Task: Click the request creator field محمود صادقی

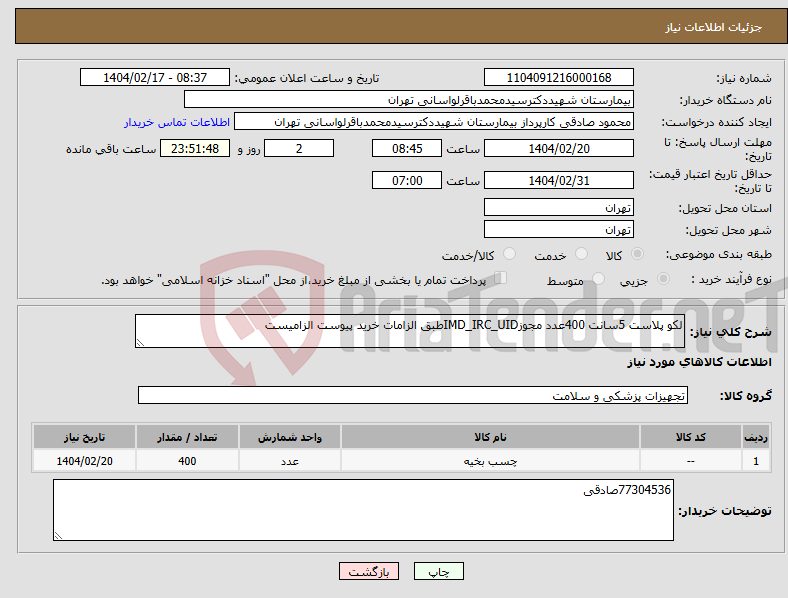Action: coord(434,122)
